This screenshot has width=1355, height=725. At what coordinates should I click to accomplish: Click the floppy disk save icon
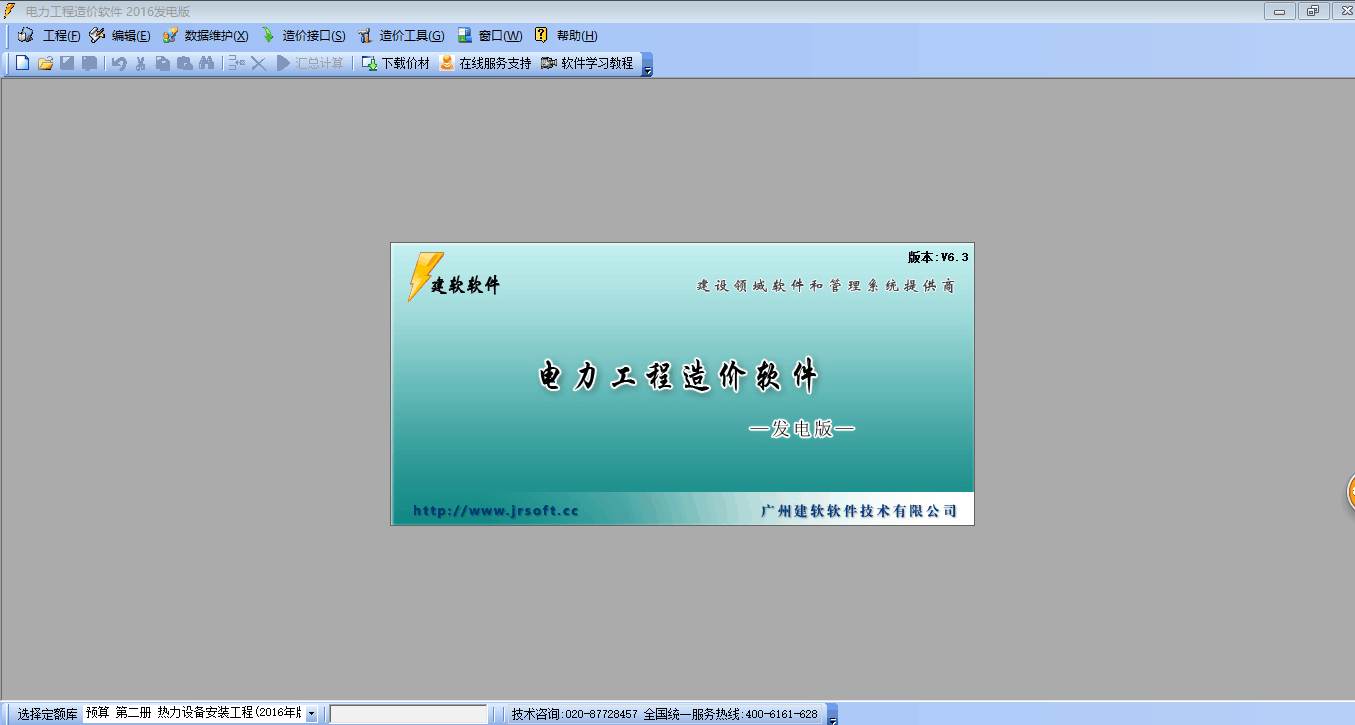tap(67, 63)
